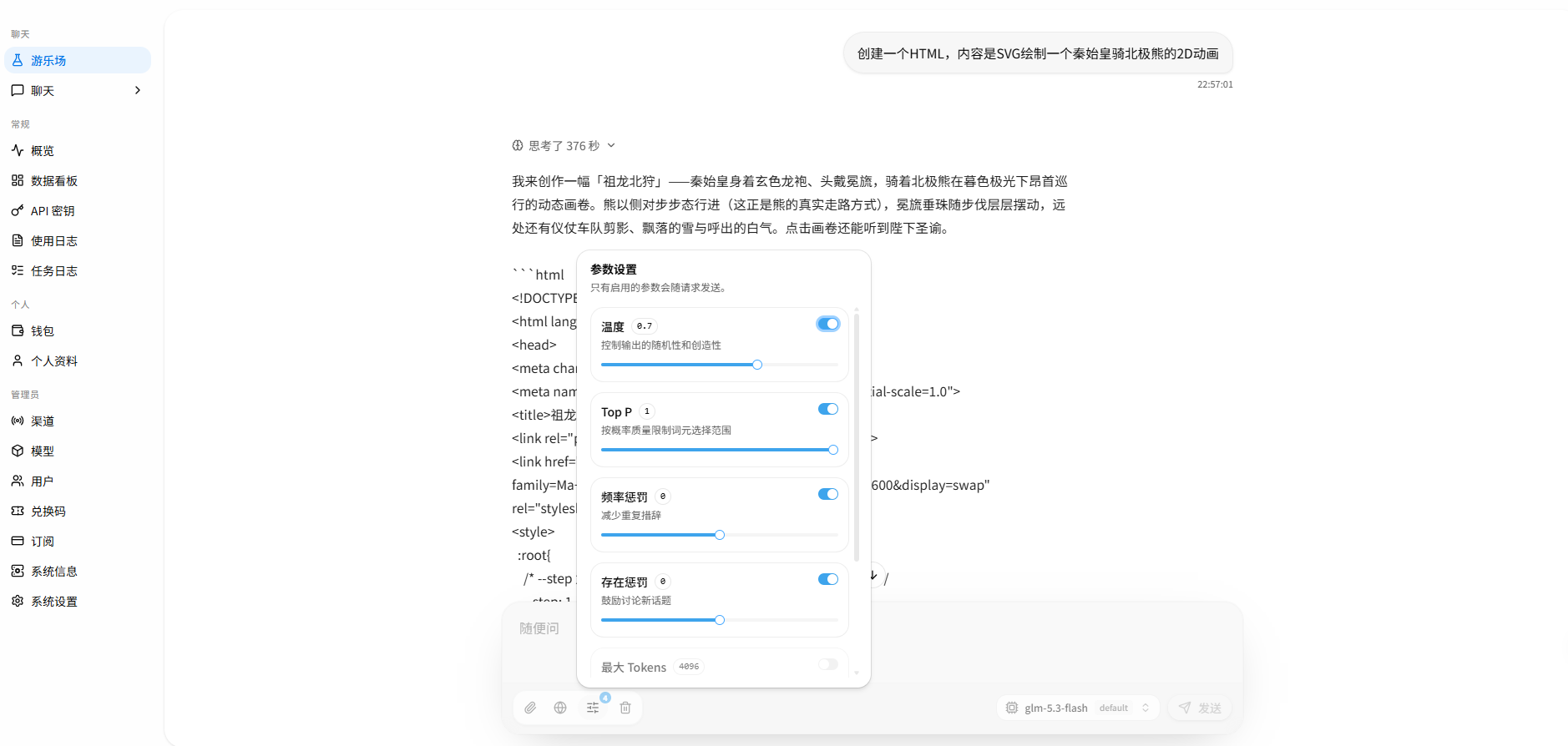Disable the 频率惩罚 toggle

(828, 494)
